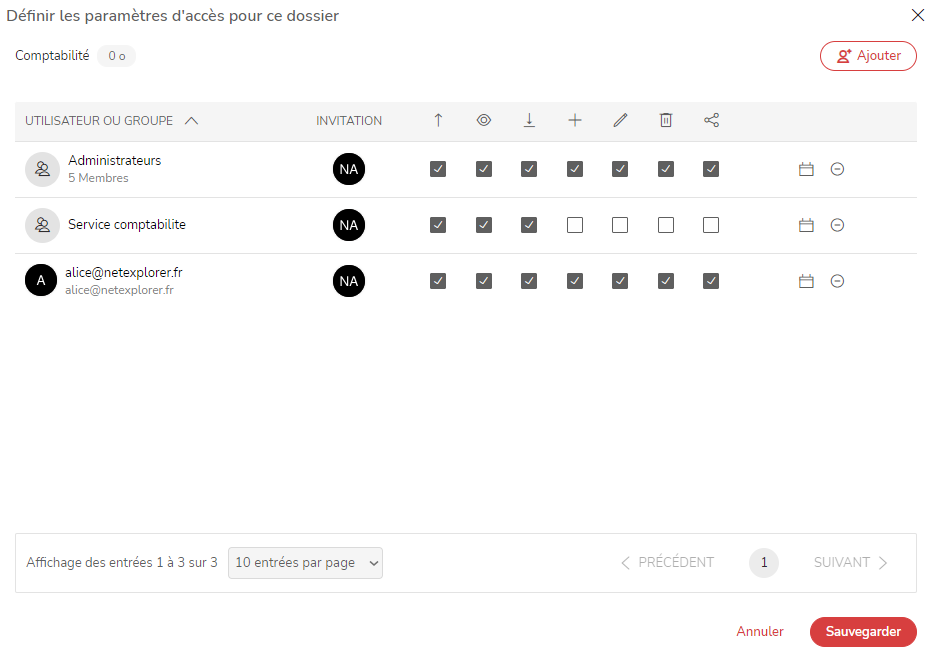This screenshot has width=929, height=658.
Task: Open calendar expiry for alice@netexplorer.fr
Action: pos(806,281)
